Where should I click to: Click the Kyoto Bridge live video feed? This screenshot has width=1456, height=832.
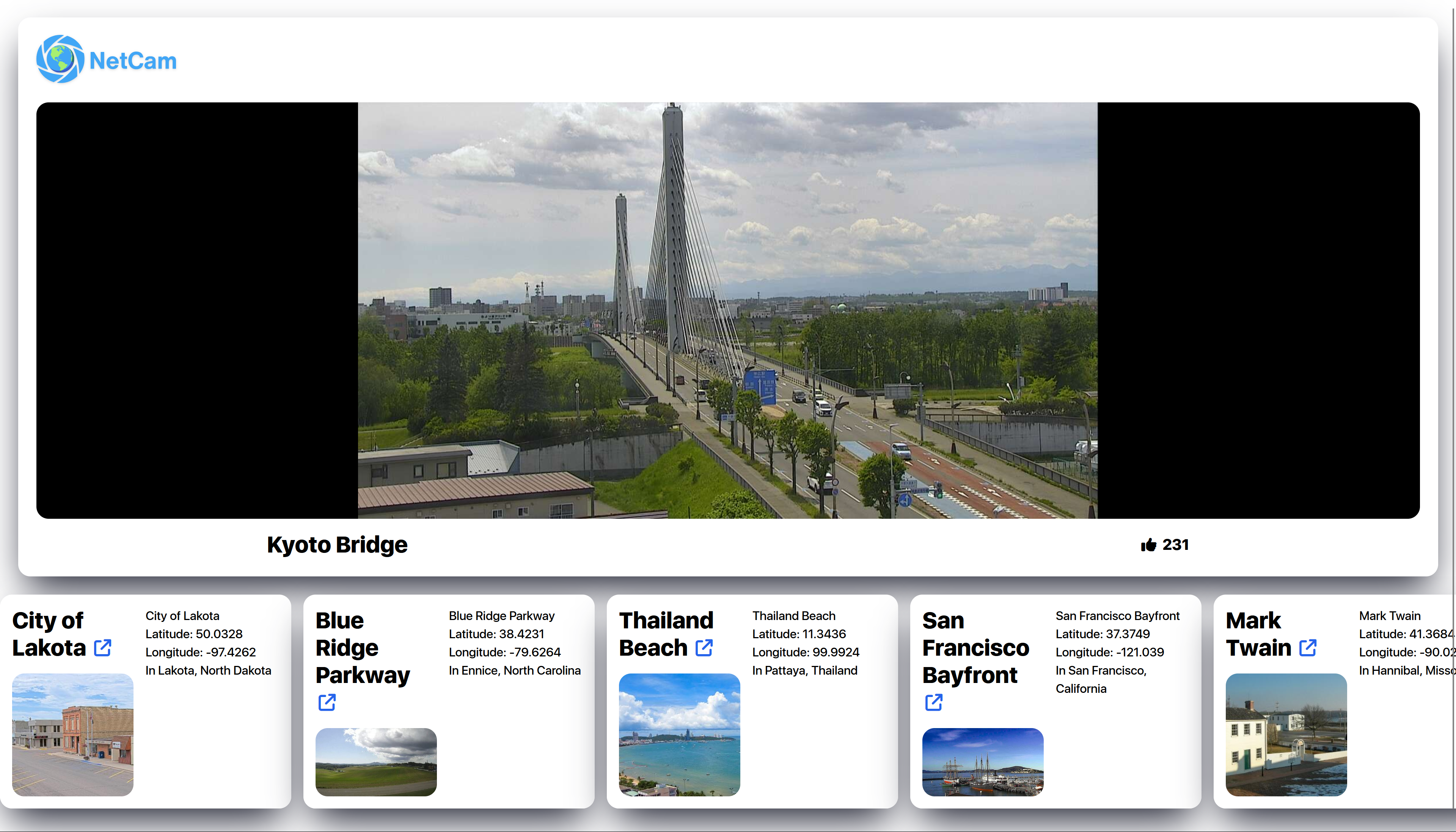[727, 310]
